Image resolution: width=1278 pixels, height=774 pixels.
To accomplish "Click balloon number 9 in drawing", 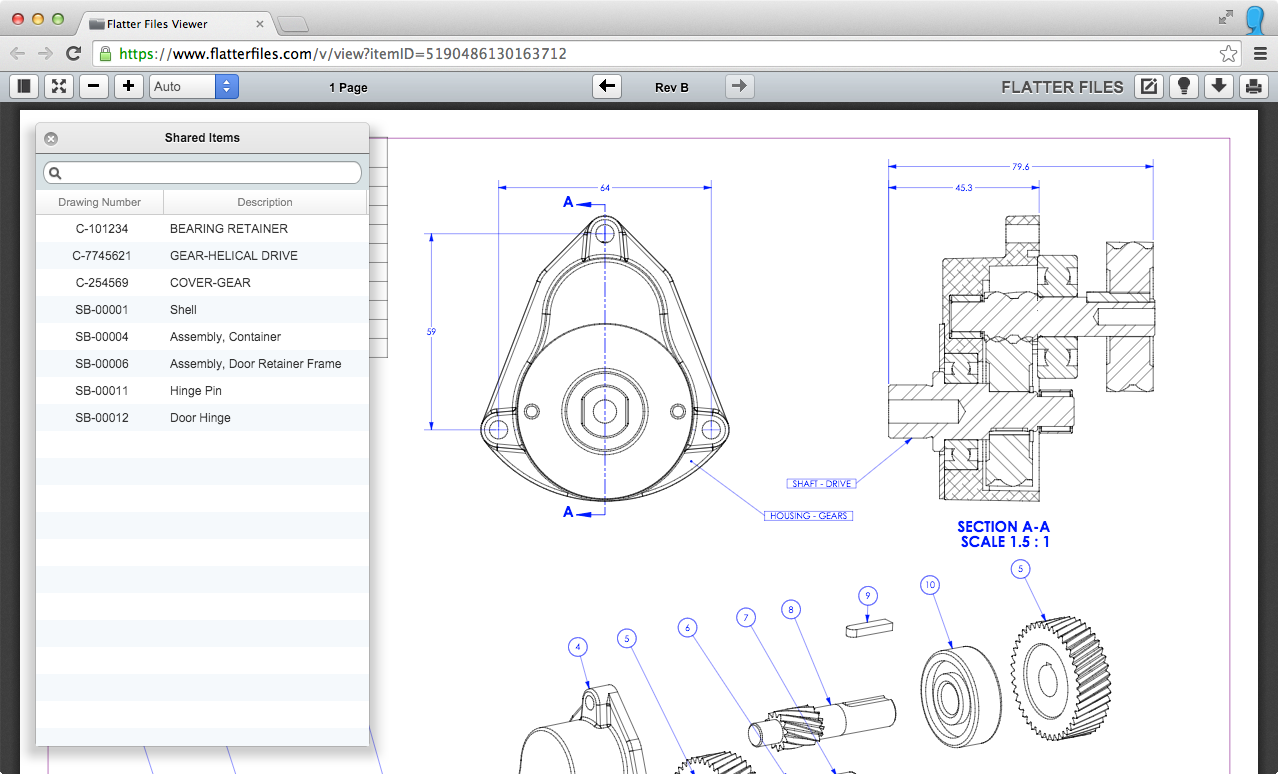I will click(x=868, y=596).
